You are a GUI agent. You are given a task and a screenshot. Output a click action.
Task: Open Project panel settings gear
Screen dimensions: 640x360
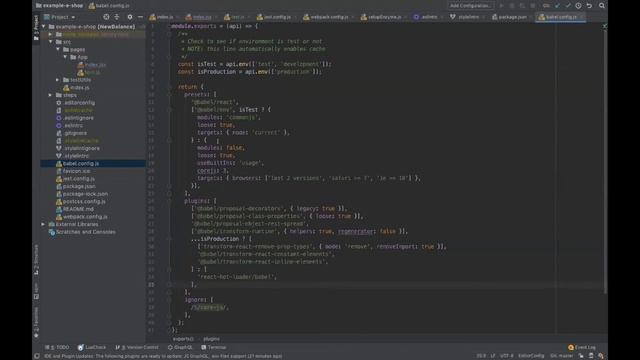coord(130,17)
